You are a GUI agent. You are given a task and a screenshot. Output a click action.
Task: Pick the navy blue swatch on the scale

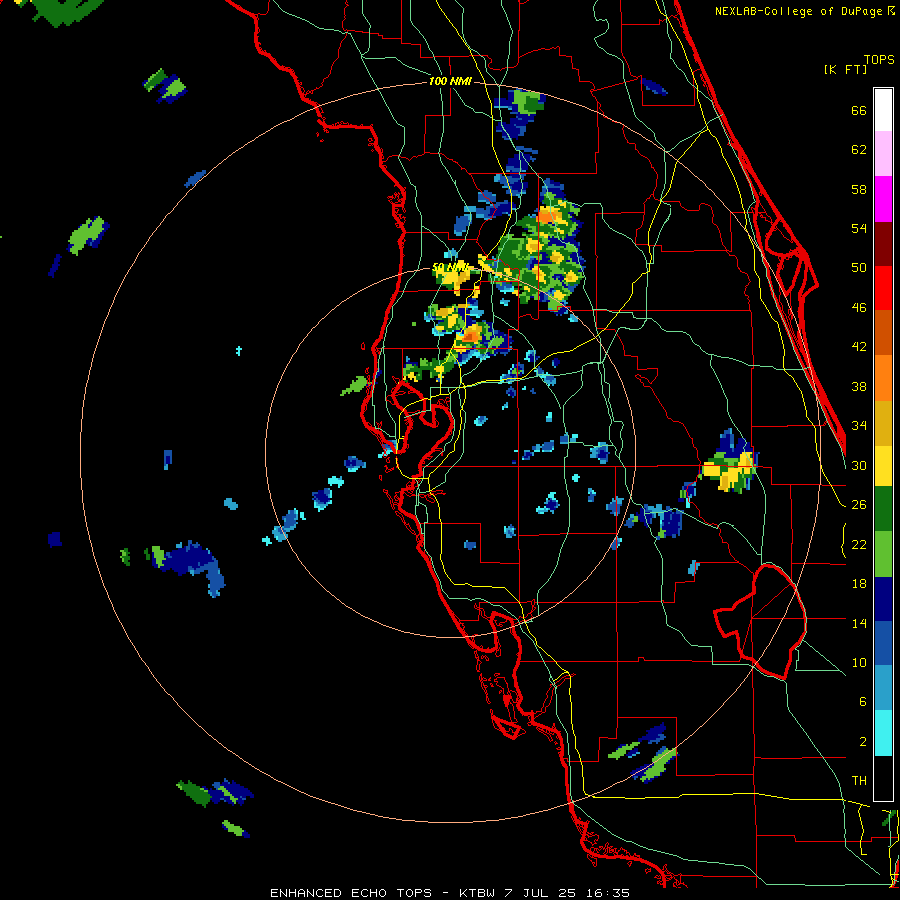click(883, 599)
